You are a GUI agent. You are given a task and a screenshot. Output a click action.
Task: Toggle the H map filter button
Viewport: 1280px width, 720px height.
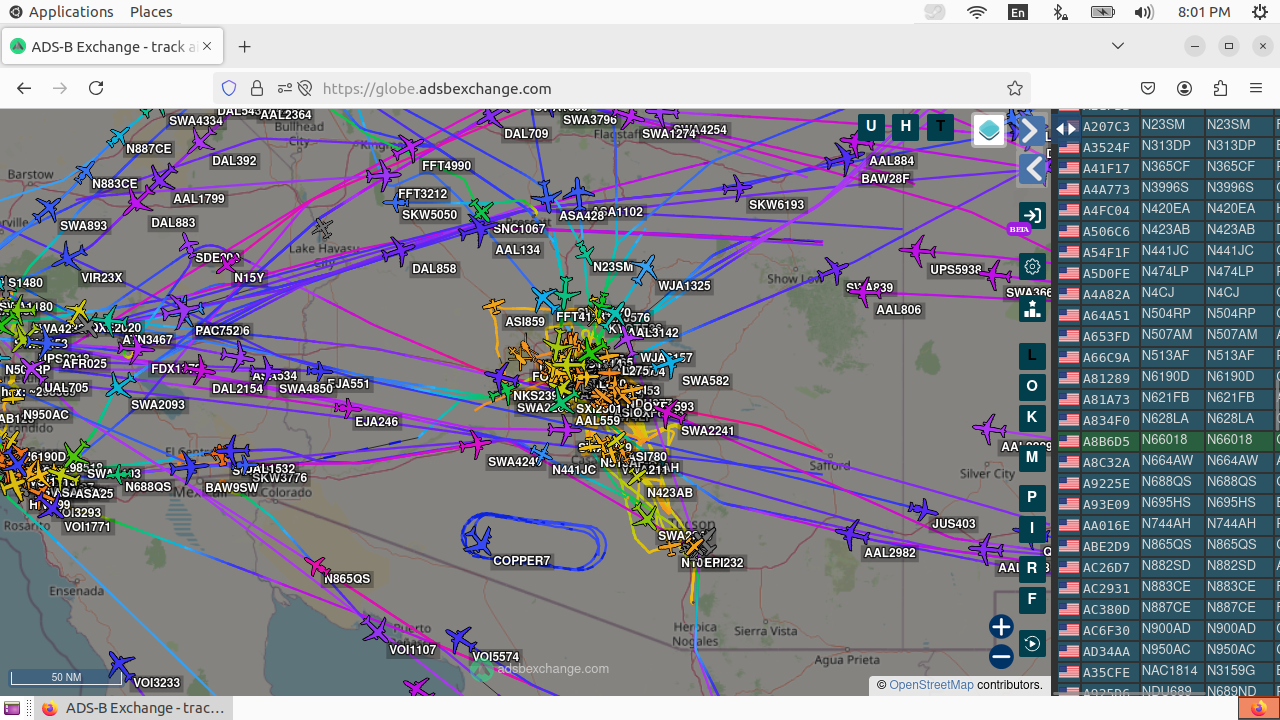click(906, 126)
